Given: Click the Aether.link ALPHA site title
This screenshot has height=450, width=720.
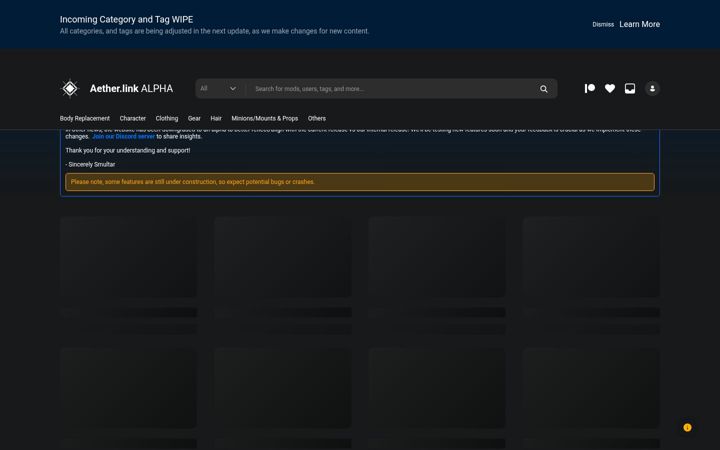Looking at the screenshot, I should click(x=131, y=89).
